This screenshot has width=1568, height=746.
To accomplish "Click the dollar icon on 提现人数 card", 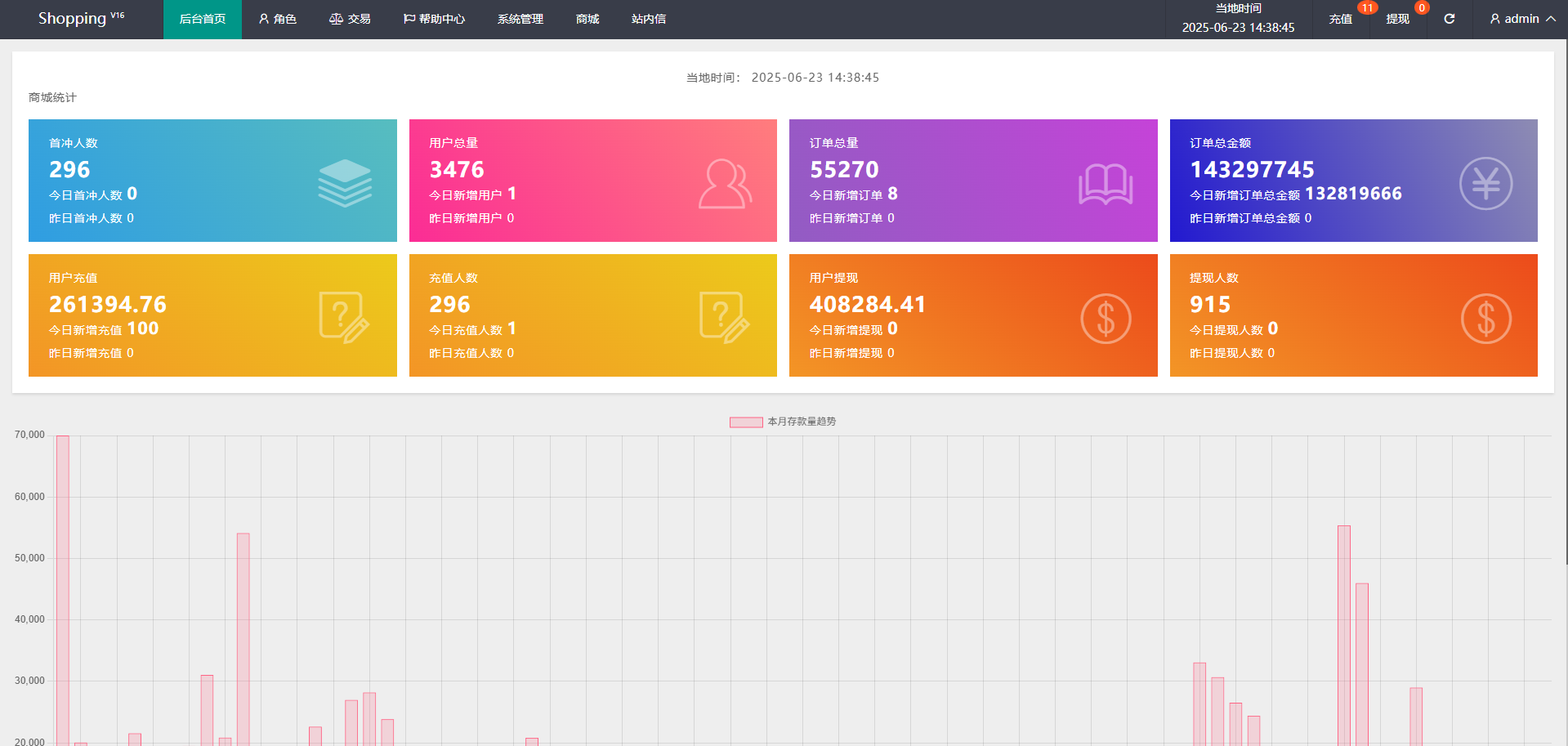I will coord(1485,319).
